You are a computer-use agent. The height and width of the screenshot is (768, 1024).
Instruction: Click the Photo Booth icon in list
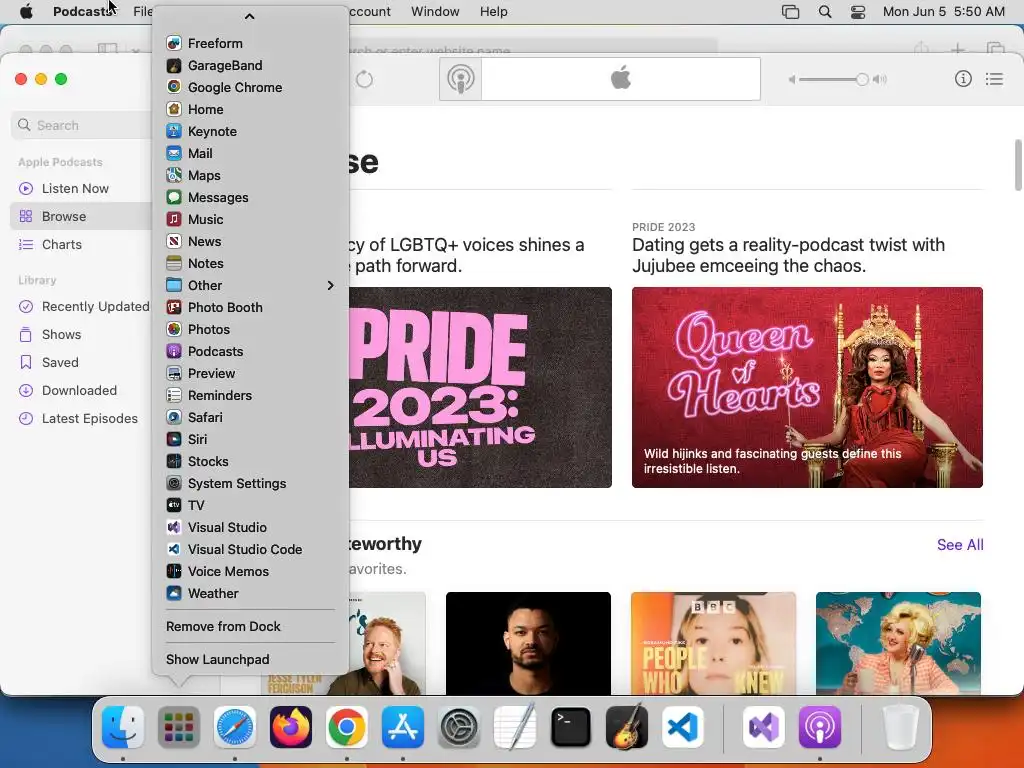(x=174, y=307)
